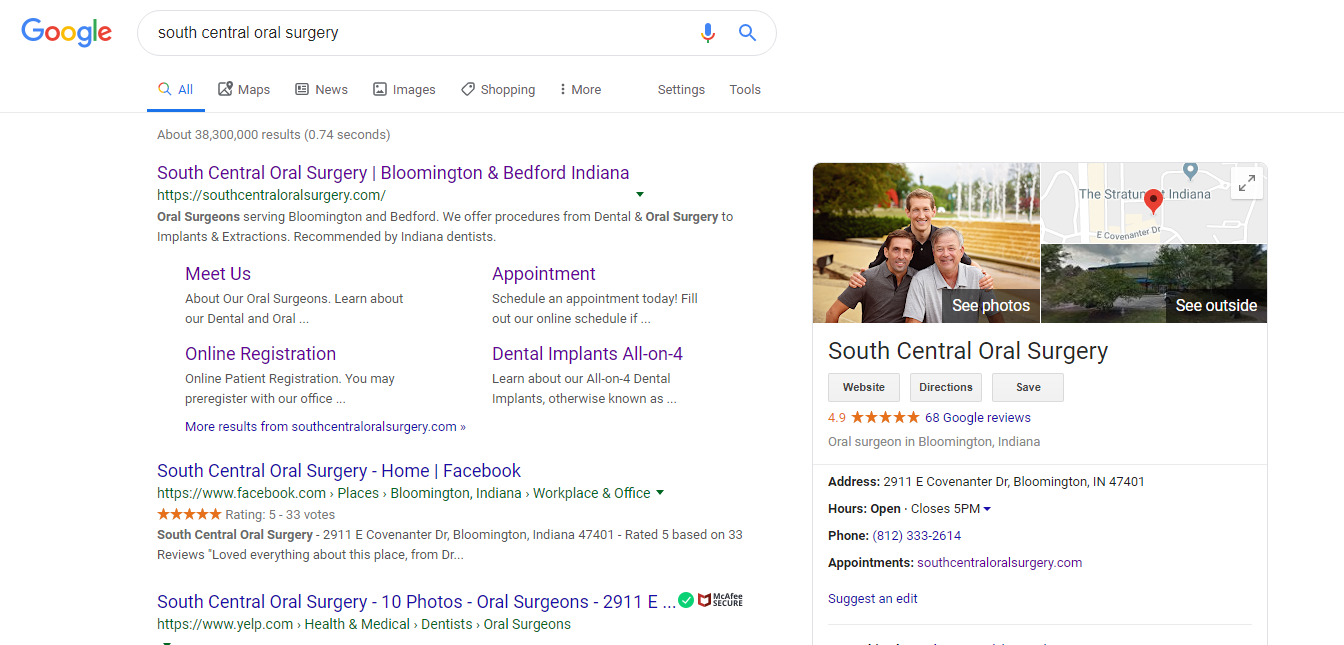Select the All results tab
The image size is (1344, 645).
pos(176,89)
